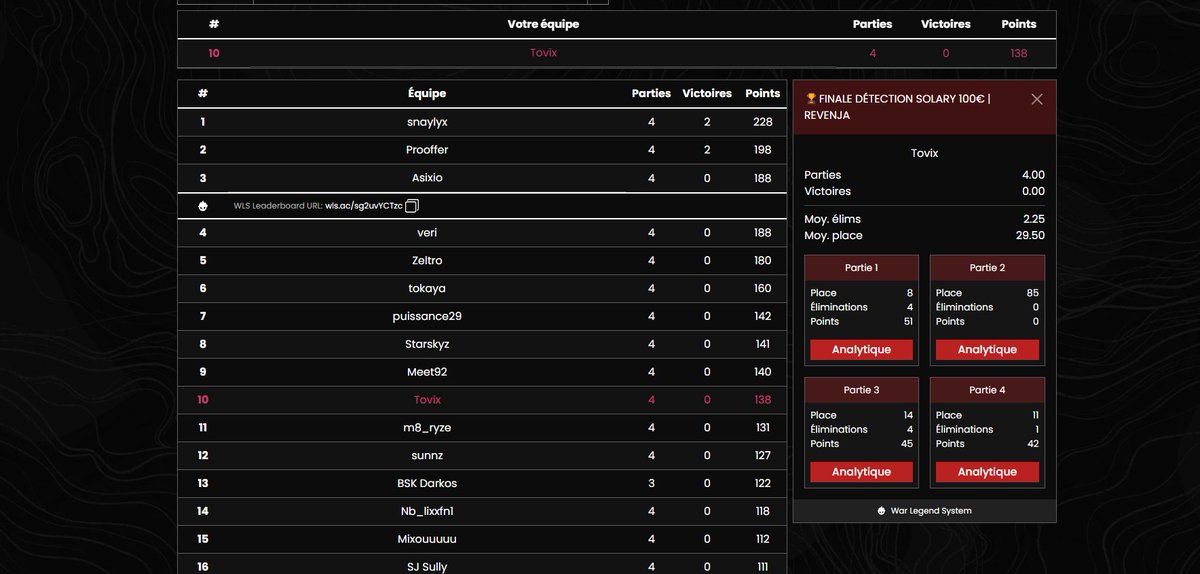Click the Tovix name in stats panel

pos(925,154)
